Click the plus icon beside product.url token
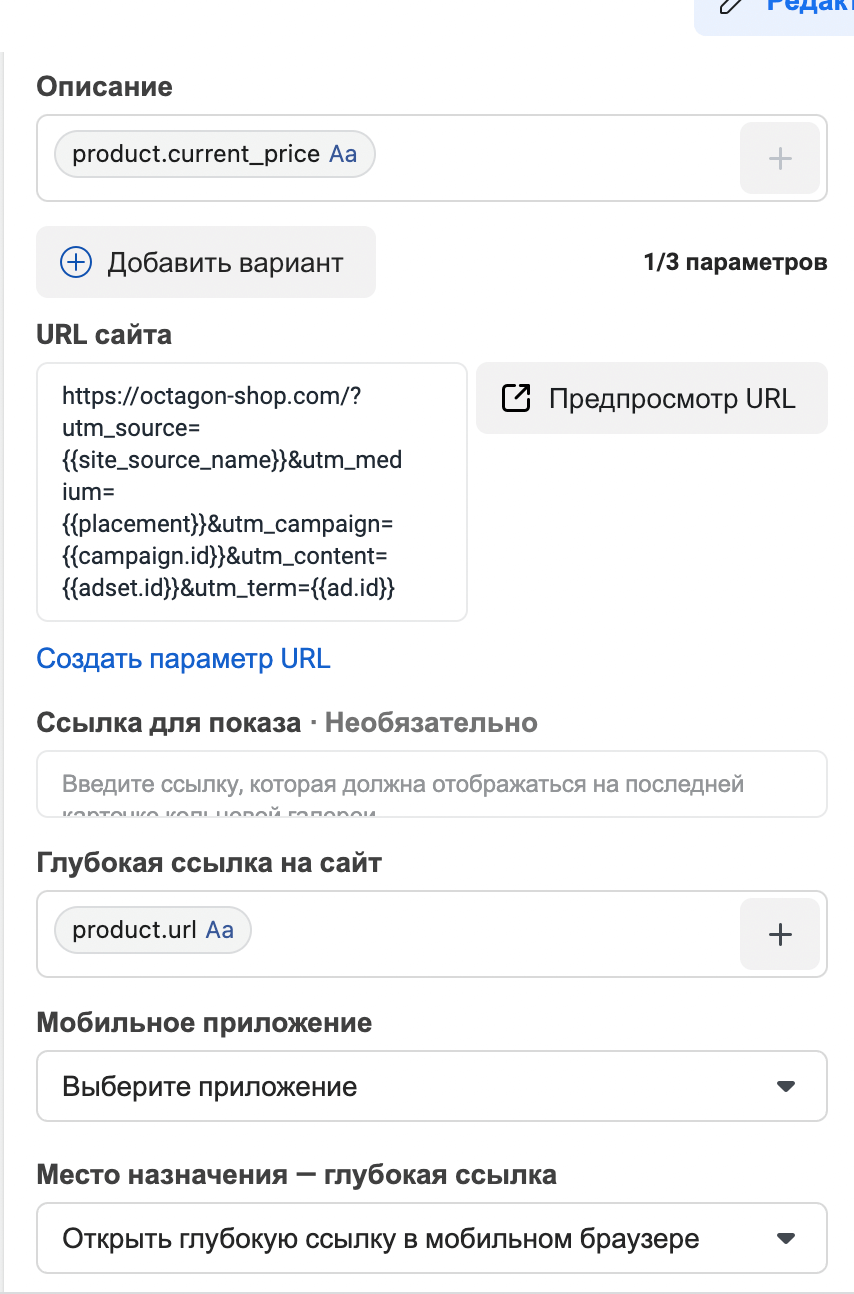Screen dimensions: 854x1294 point(779,933)
